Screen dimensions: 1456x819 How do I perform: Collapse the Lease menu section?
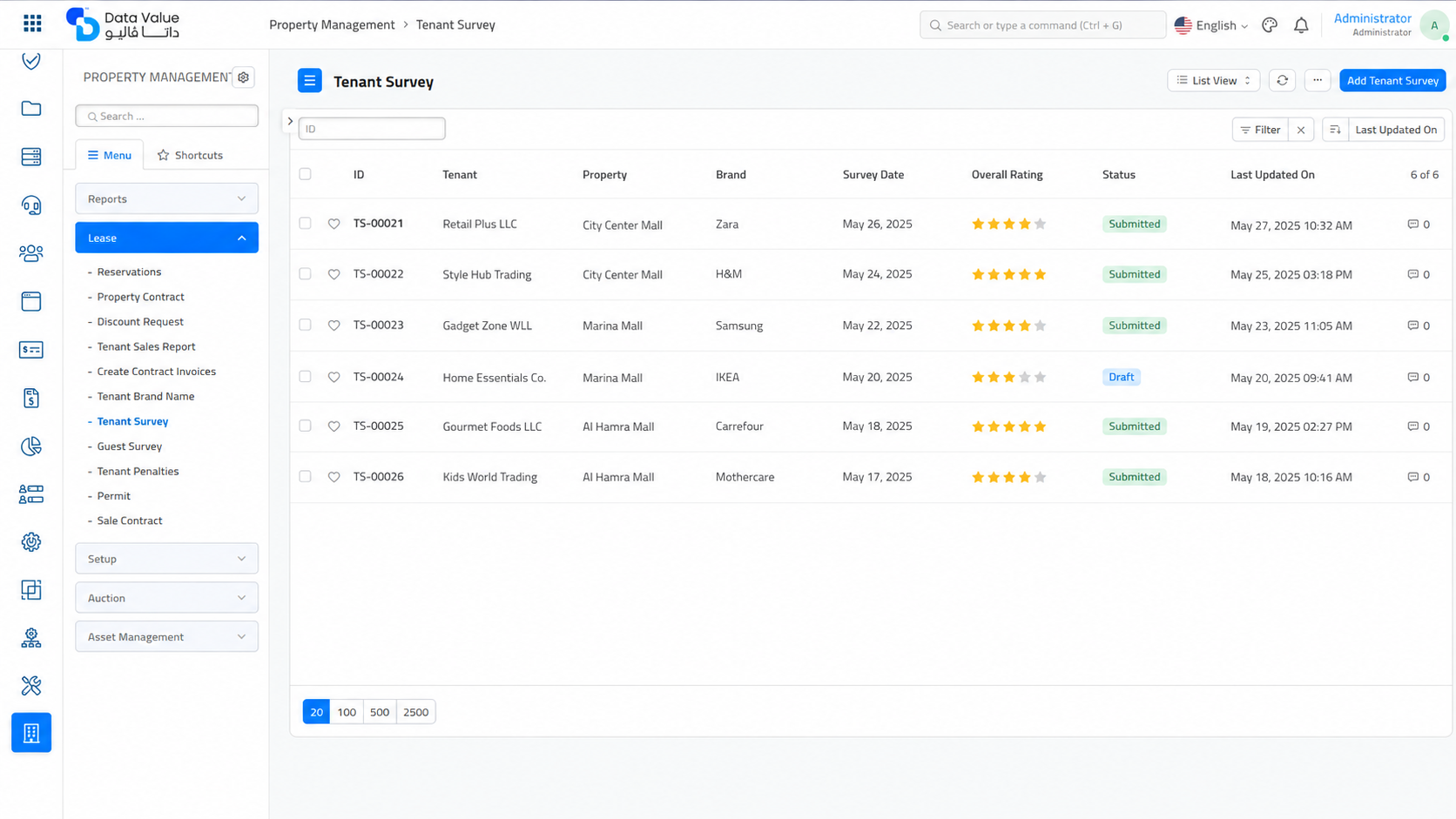(x=167, y=238)
